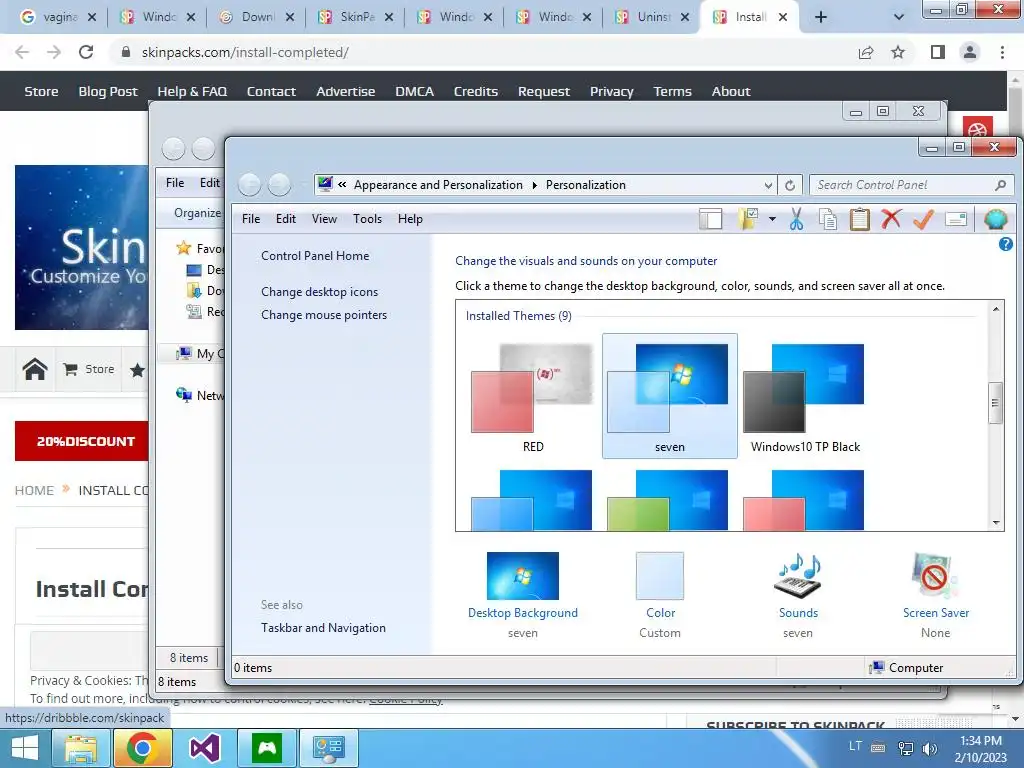The image size is (1024, 768).
Task: Open Change desktop icons link
Action: [319, 292]
